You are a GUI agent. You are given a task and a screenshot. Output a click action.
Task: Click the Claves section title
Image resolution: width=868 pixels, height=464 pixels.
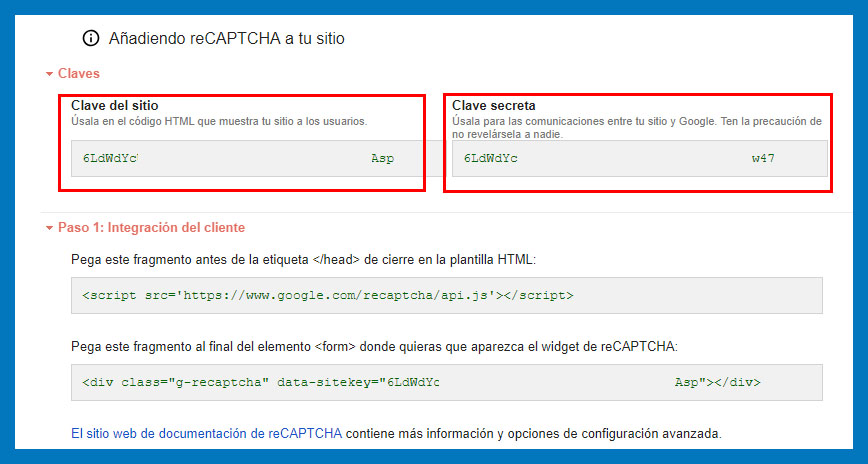point(79,74)
